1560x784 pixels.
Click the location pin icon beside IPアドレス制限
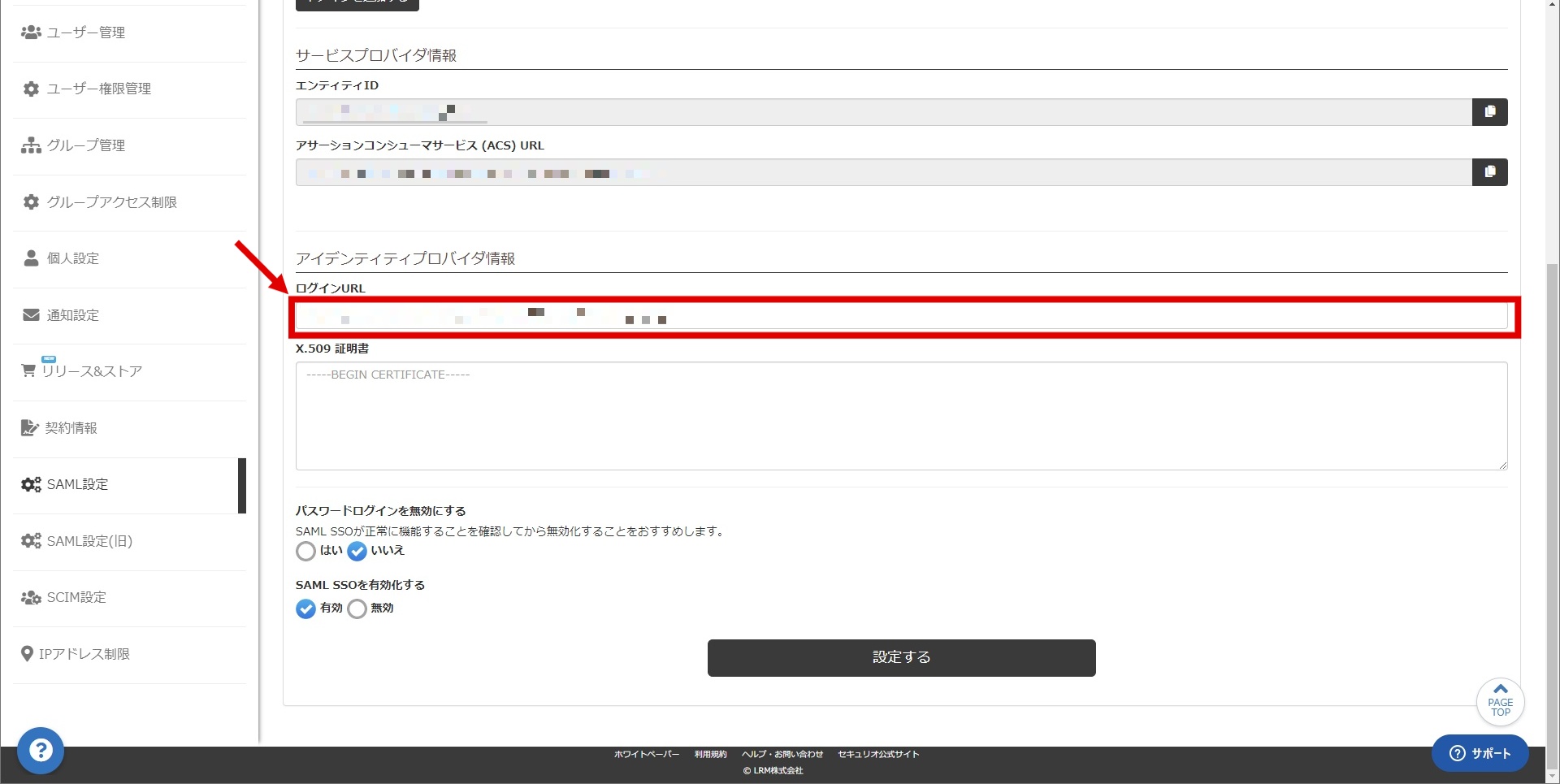coord(27,654)
